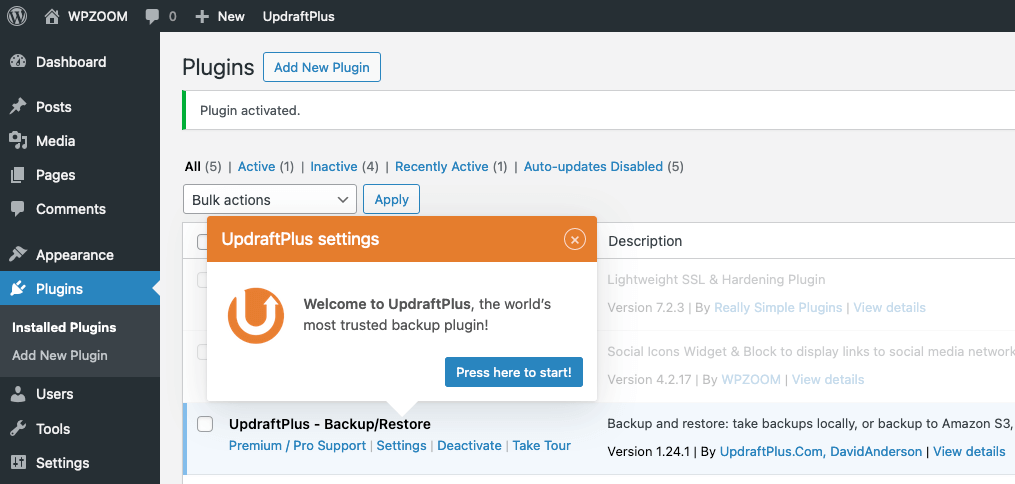Click the Appearance paintbrush icon
Viewport: 1015px width, 484px height.
coord(18,254)
